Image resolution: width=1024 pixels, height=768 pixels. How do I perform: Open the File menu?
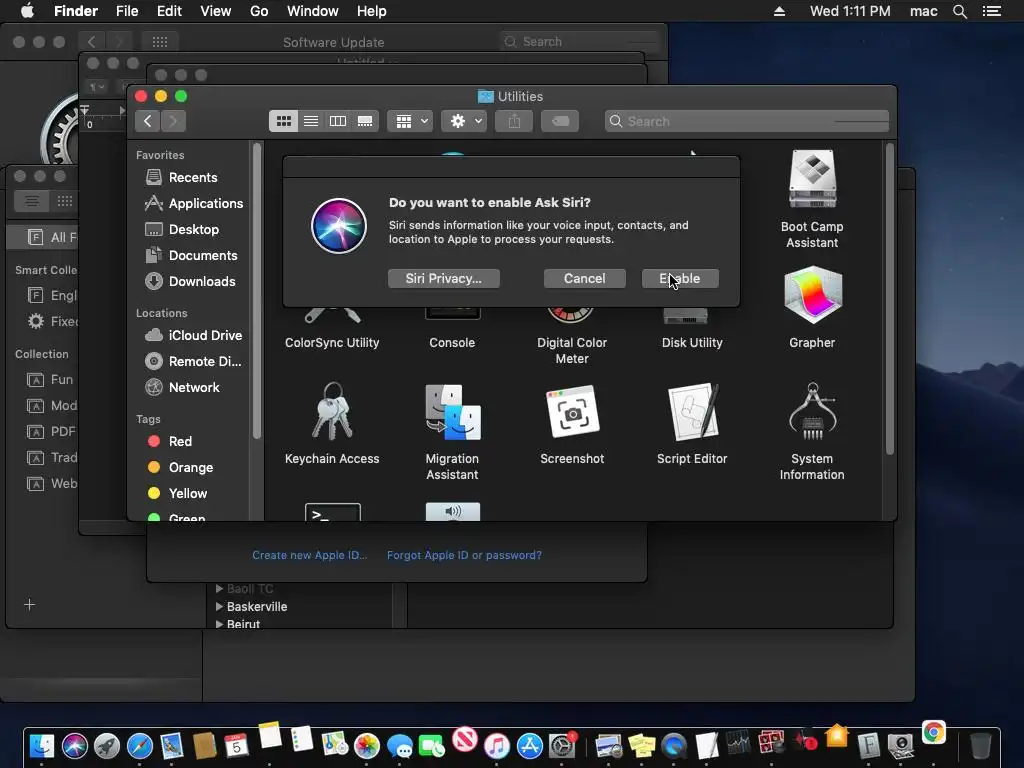point(127,11)
